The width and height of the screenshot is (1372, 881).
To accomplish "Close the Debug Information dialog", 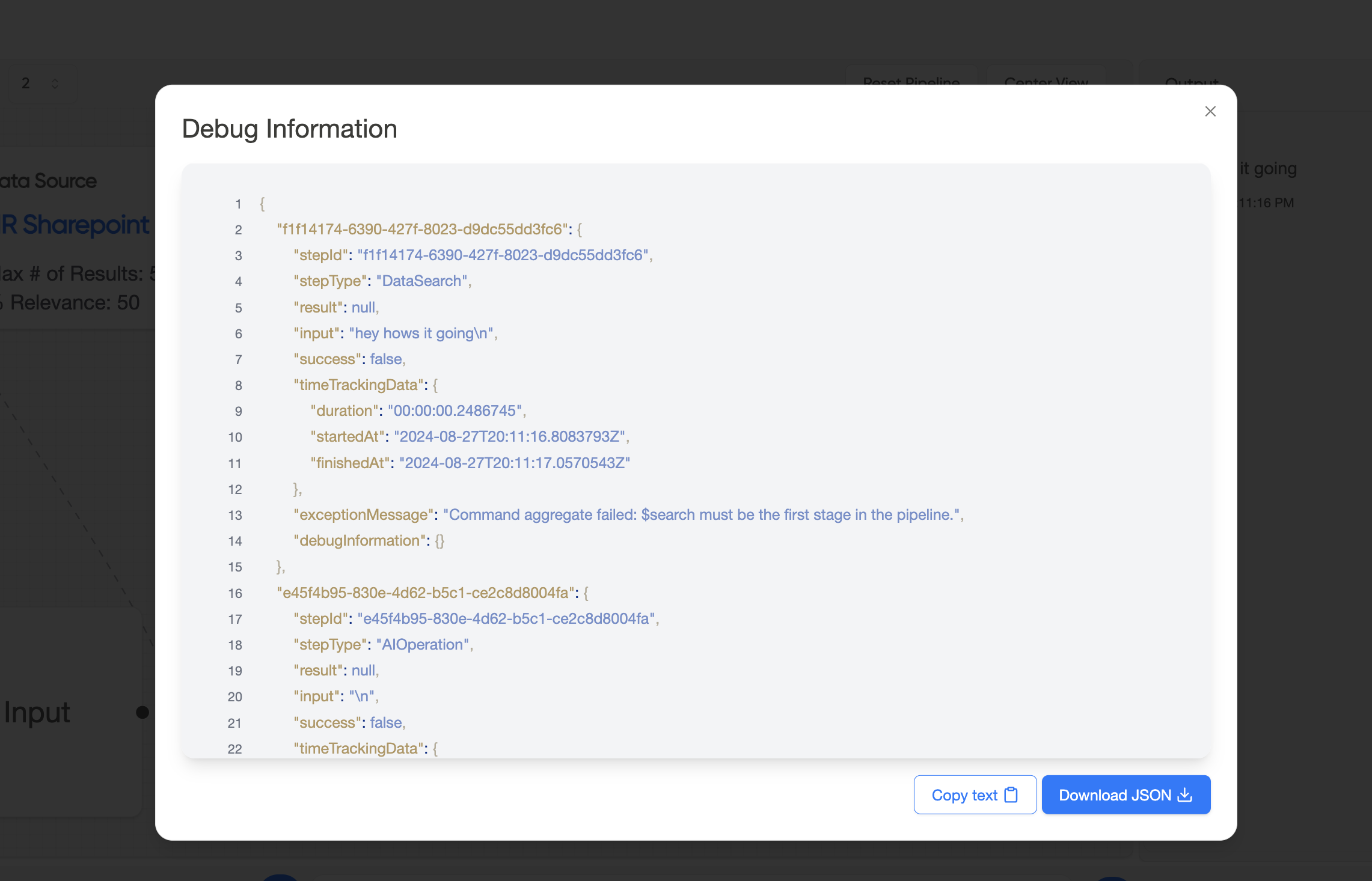I will click(1210, 111).
